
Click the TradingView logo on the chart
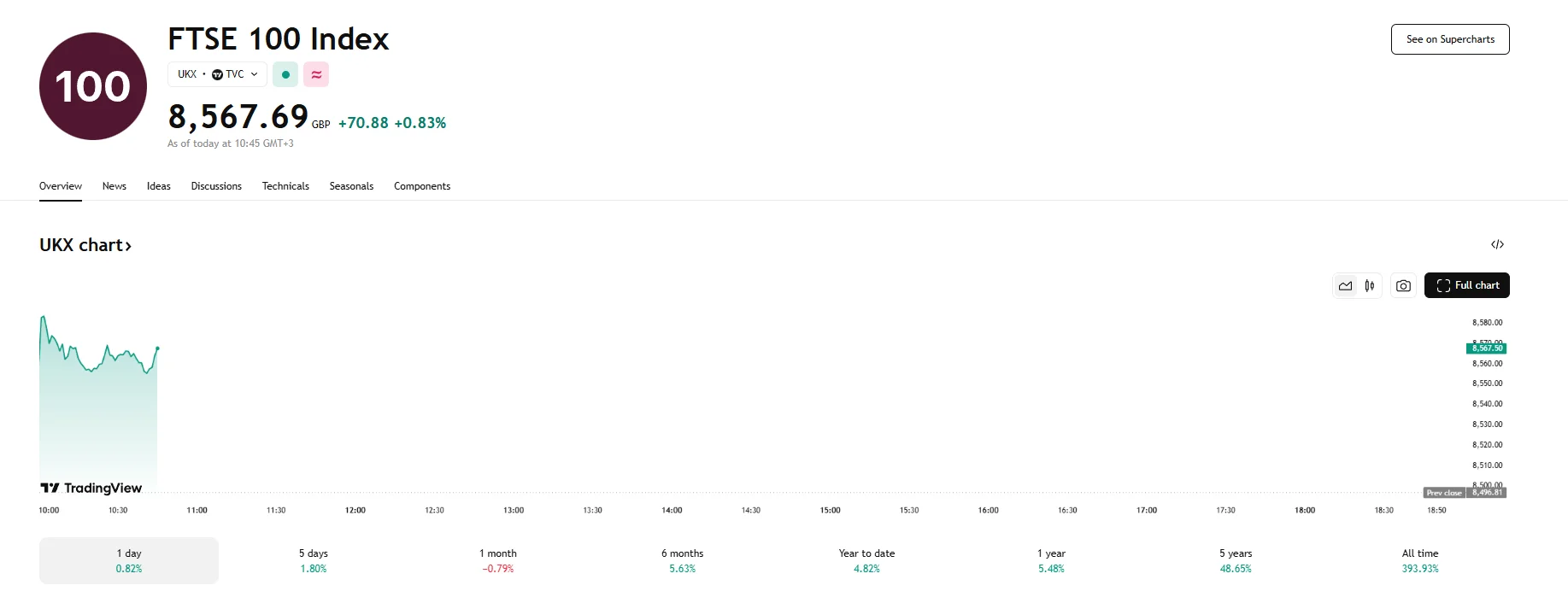90,488
